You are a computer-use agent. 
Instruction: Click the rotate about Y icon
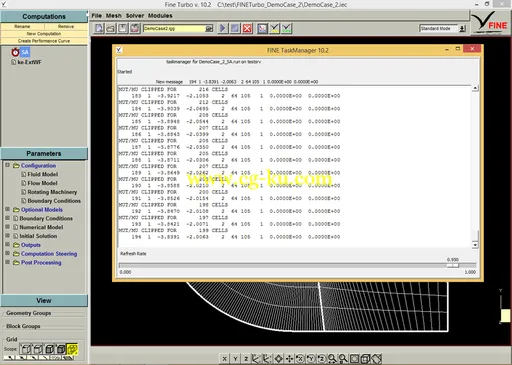[311, 359]
